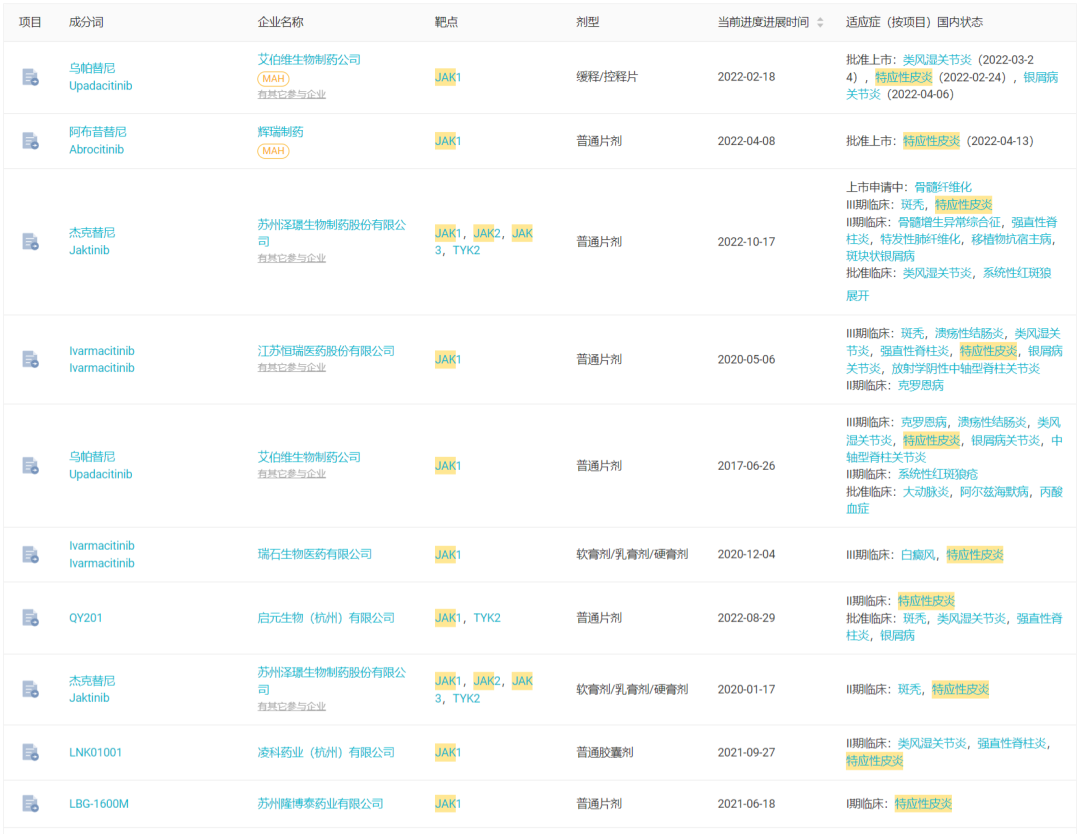
Task: Sort by 当前进度进展时间 using sort arrows
Action: click(820, 23)
